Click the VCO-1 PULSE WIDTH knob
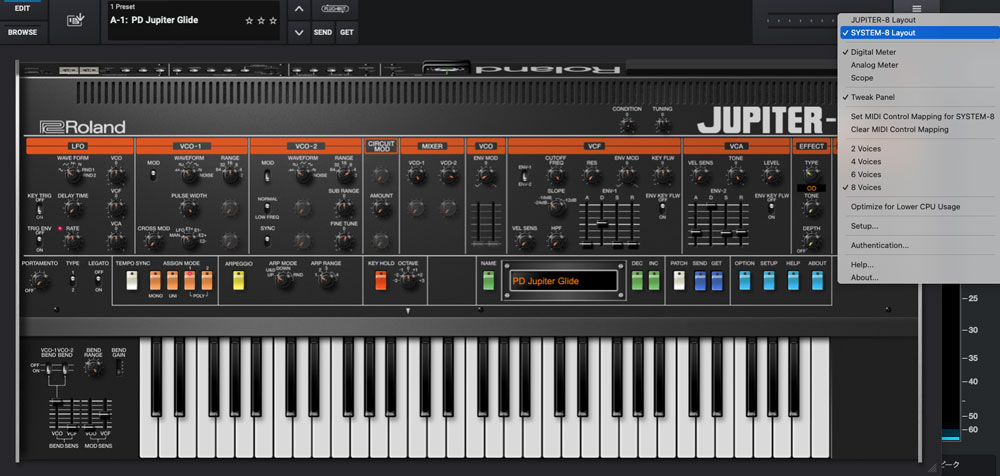The height and width of the screenshot is (476, 1000). coord(188,208)
